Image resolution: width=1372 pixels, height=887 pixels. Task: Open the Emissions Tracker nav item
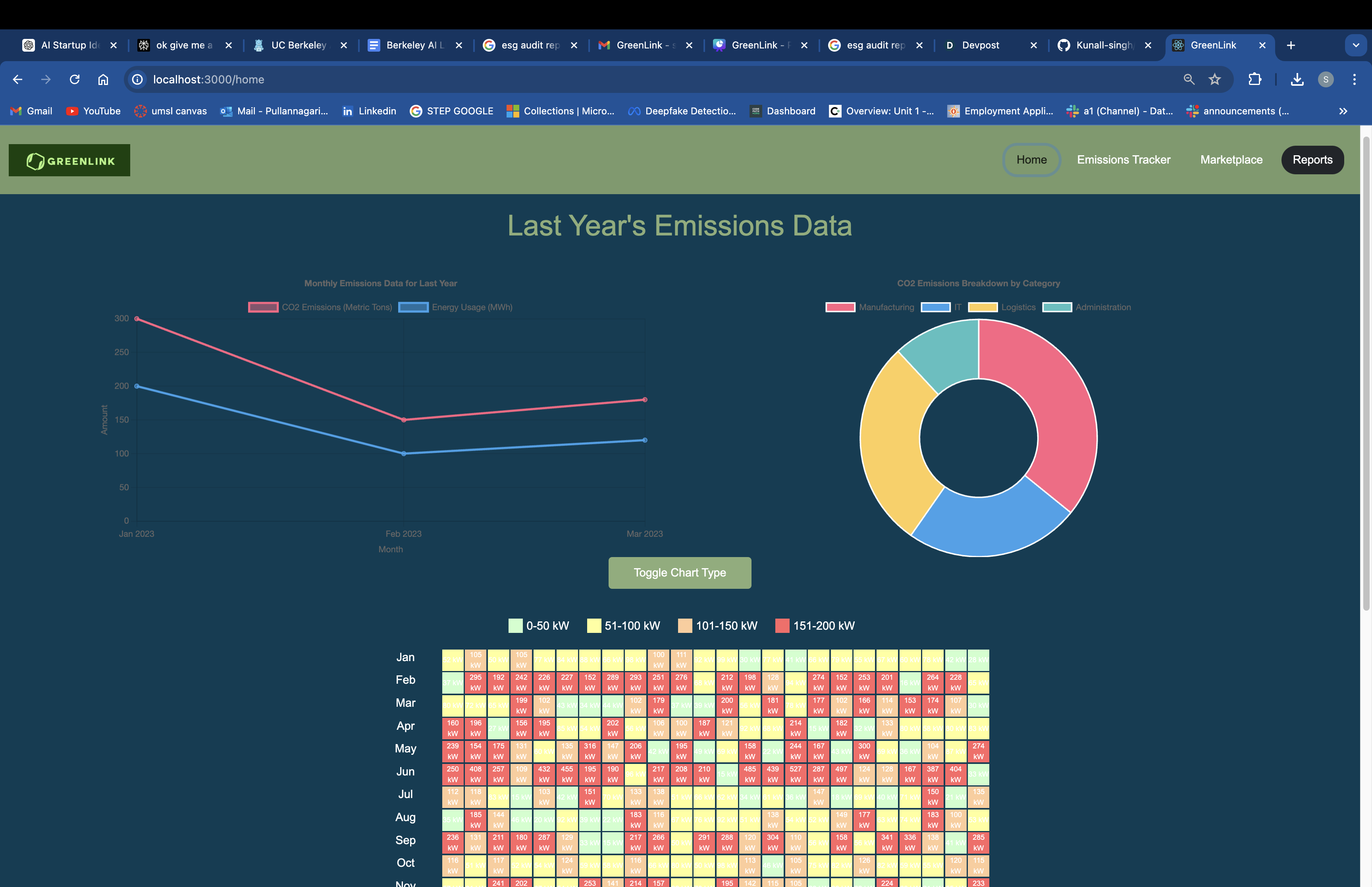(1123, 160)
